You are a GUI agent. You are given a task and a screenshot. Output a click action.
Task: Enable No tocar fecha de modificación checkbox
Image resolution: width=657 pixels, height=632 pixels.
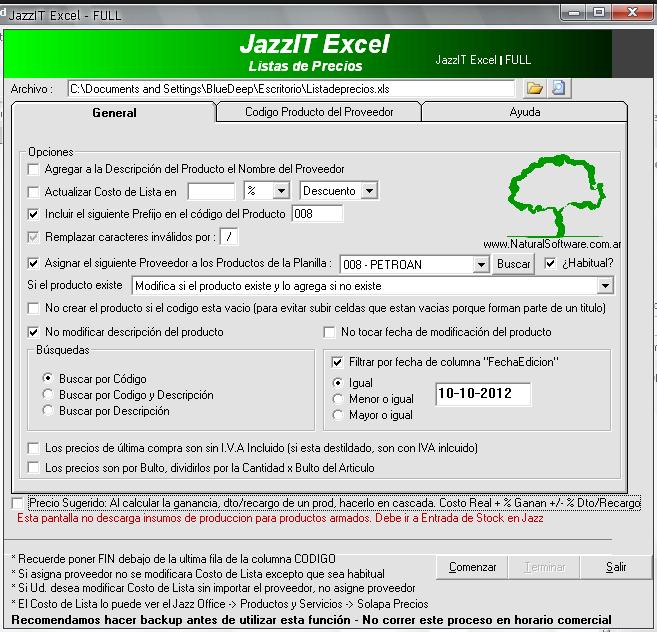[329, 332]
